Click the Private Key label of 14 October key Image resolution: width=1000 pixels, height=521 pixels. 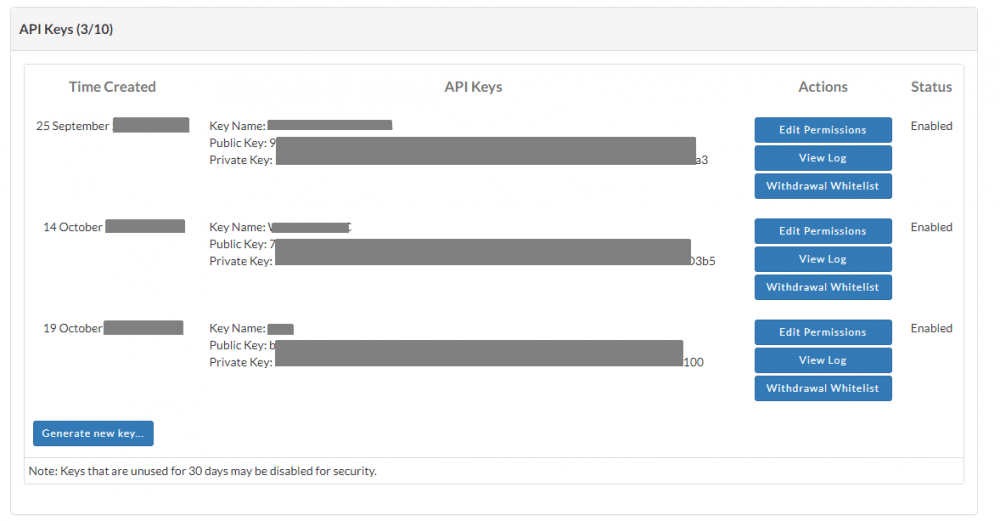tap(240, 261)
